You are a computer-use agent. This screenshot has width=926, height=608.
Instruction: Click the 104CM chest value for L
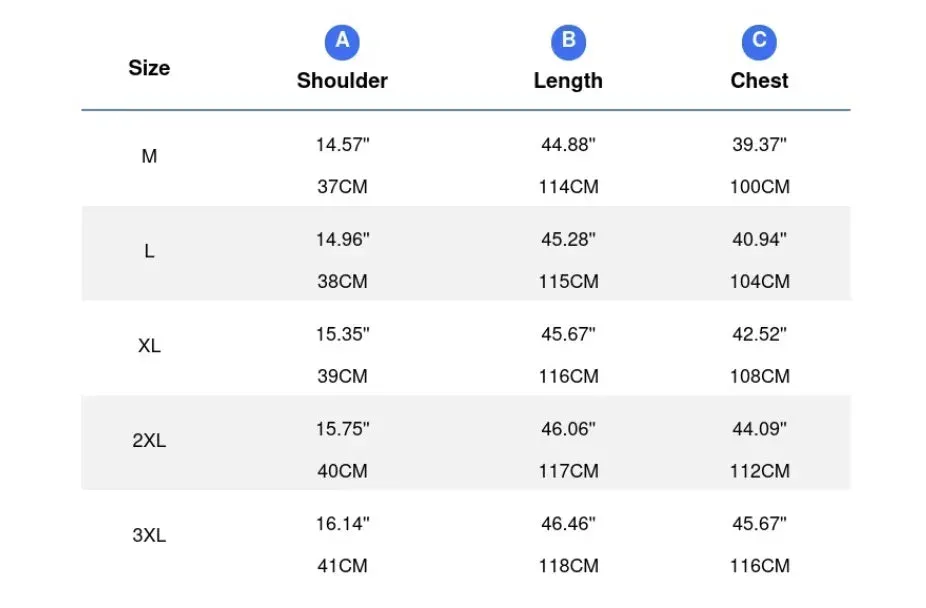(x=759, y=282)
